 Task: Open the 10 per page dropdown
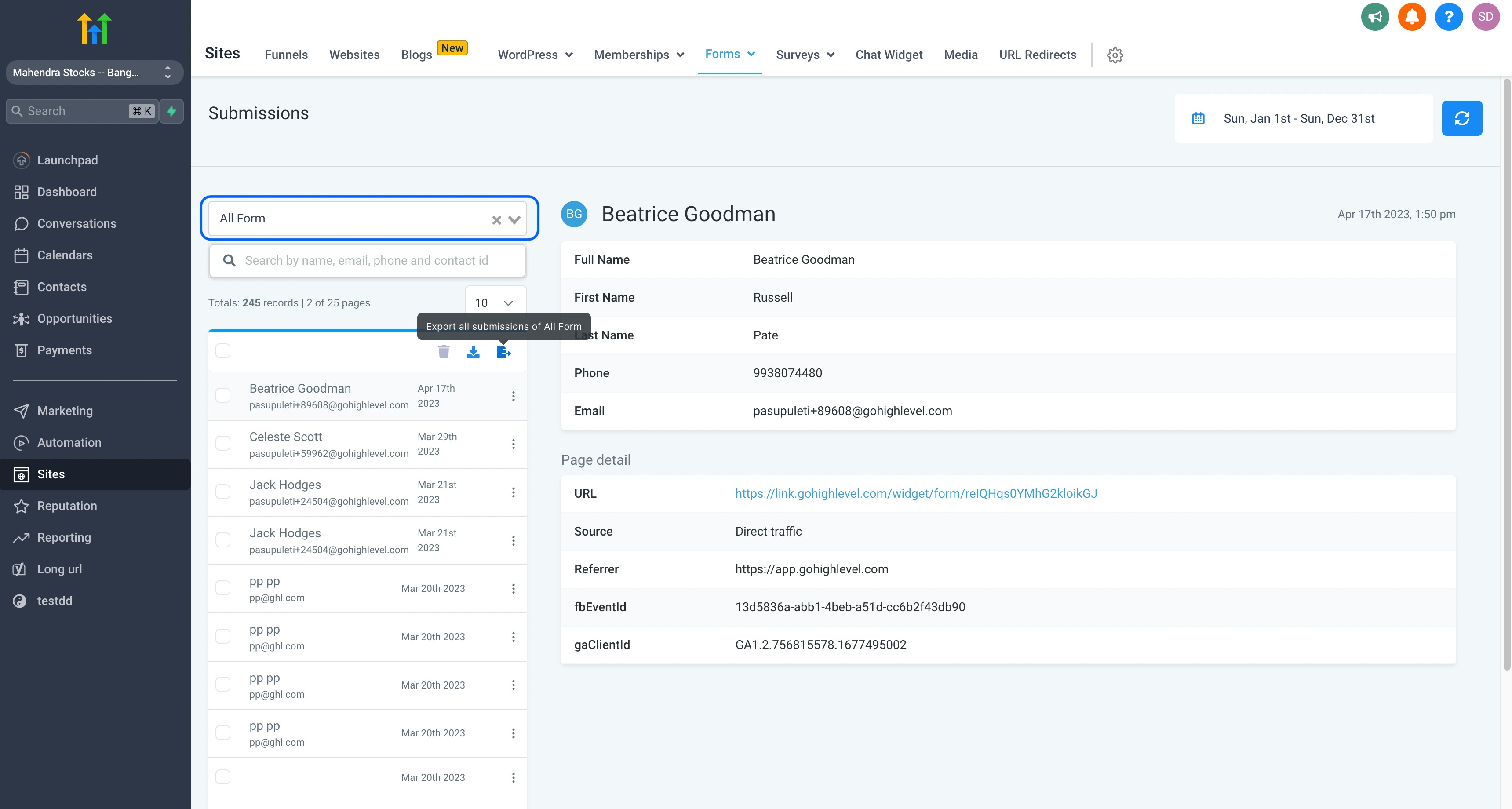tap(495, 303)
